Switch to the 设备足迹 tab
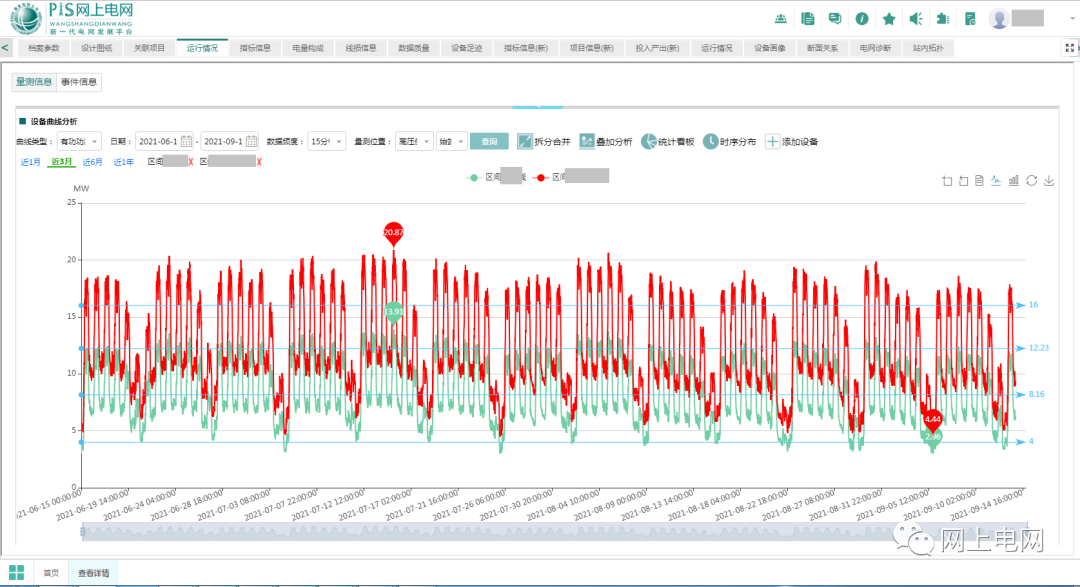The height and width of the screenshot is (587, 1080). tap(467, 48)
